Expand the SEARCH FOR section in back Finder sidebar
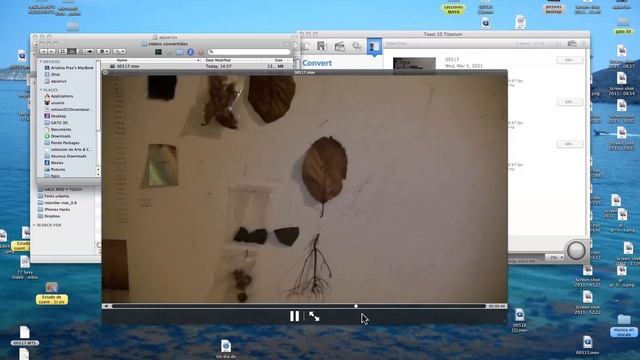The image size is (640, 360). (x=34, y=225)
